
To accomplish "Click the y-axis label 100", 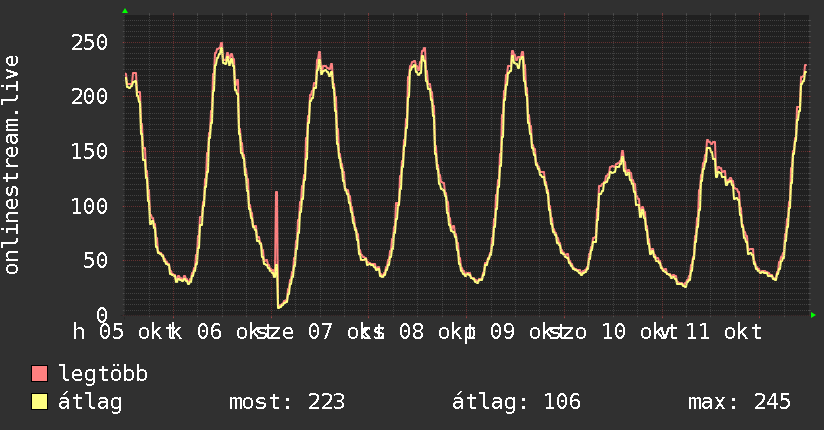I will click(89, 206).
